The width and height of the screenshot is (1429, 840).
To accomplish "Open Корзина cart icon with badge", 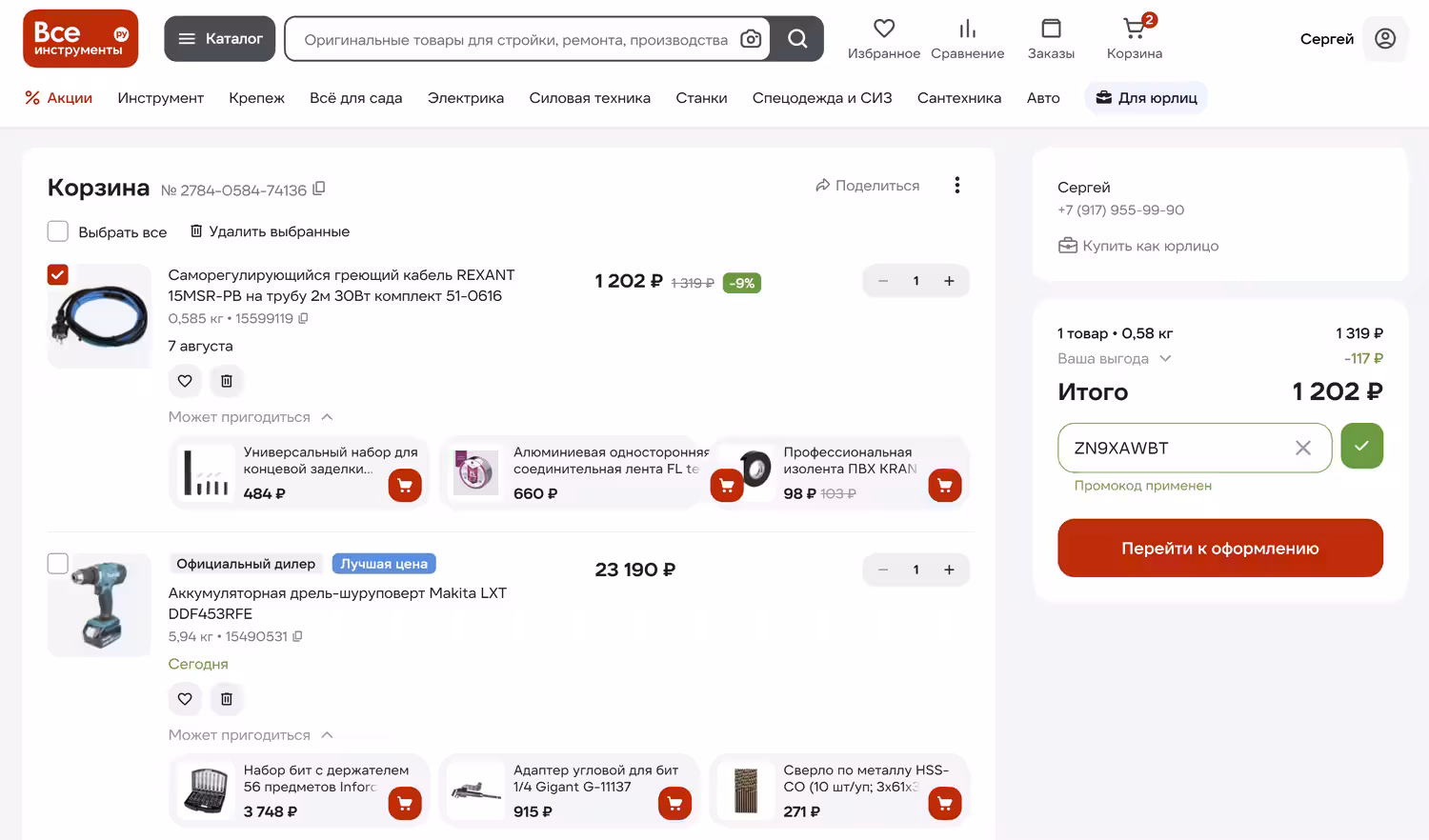I will [1135, 39].
